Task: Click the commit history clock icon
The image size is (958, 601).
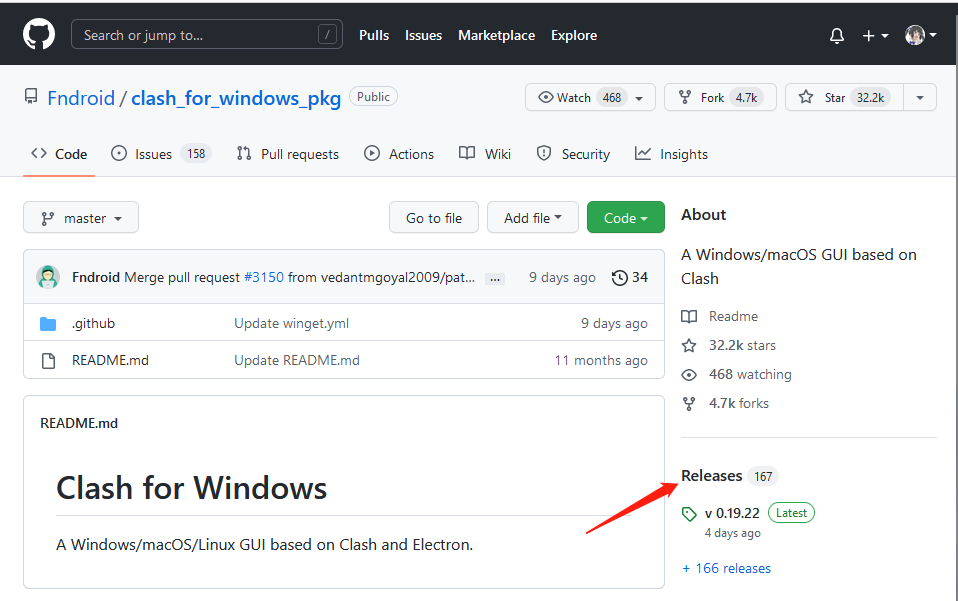Action: pos(620,277)
